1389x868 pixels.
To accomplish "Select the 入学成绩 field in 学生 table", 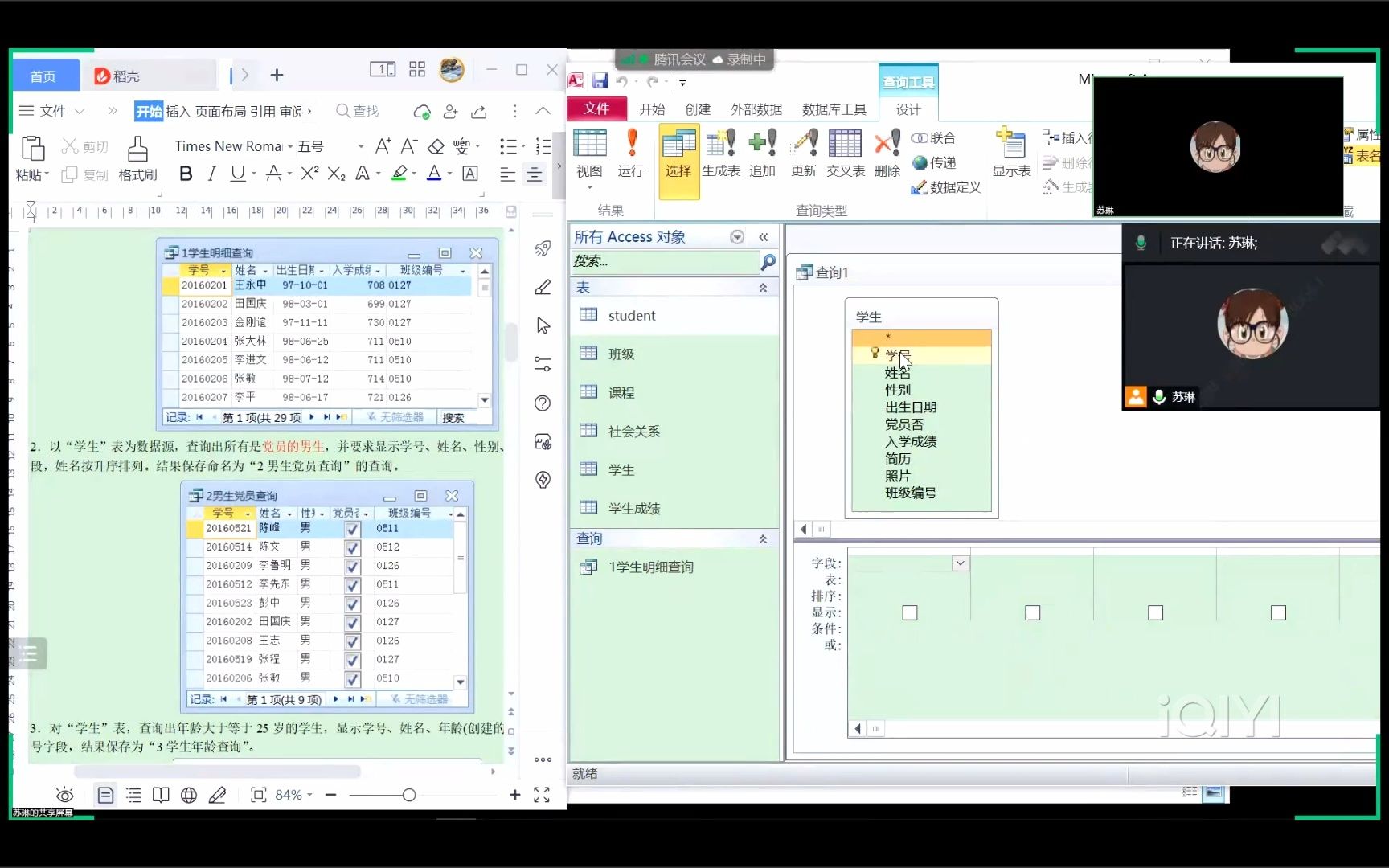I will point(911,442).
